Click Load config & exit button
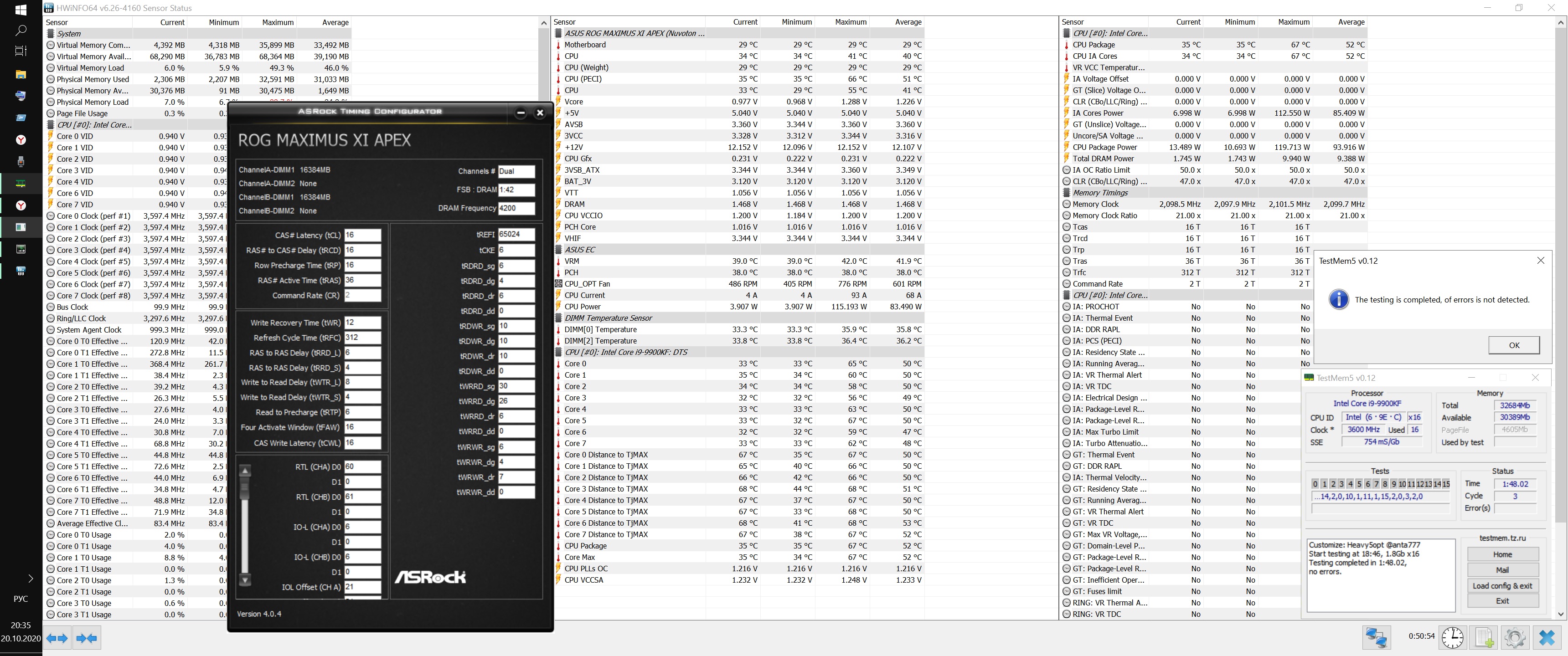 click(1502, 585)
